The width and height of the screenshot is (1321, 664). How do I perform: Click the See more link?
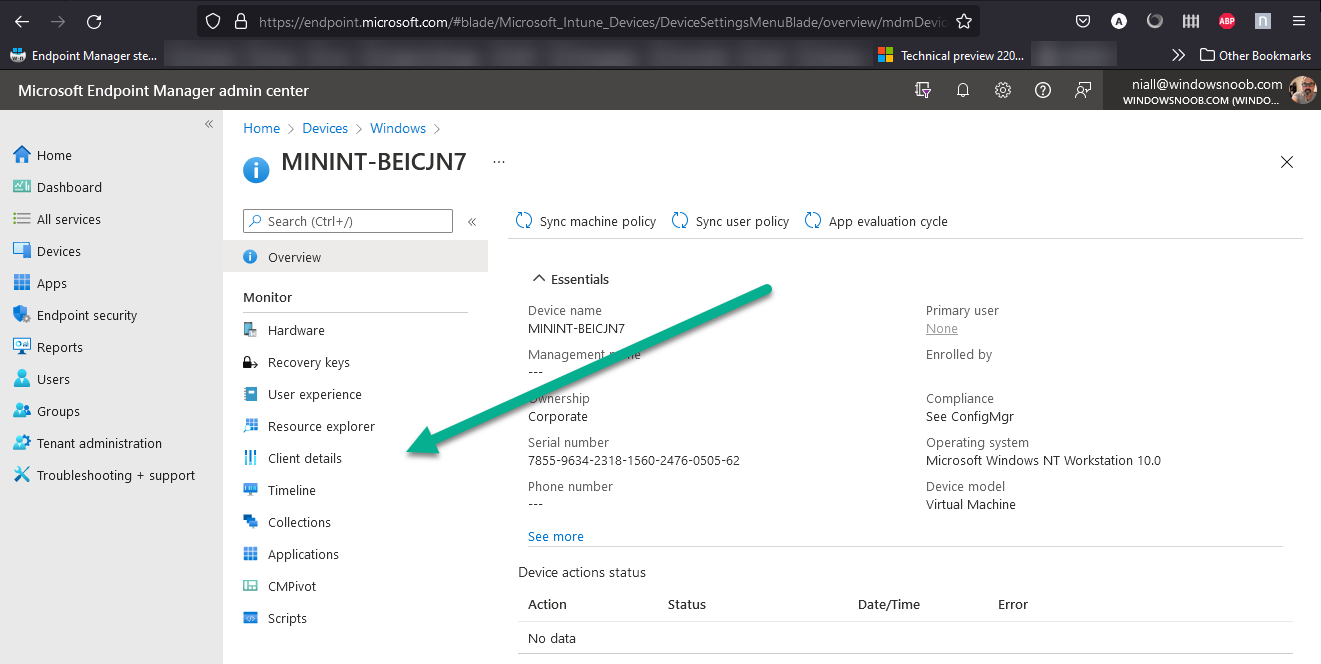(x=556, y=537)
